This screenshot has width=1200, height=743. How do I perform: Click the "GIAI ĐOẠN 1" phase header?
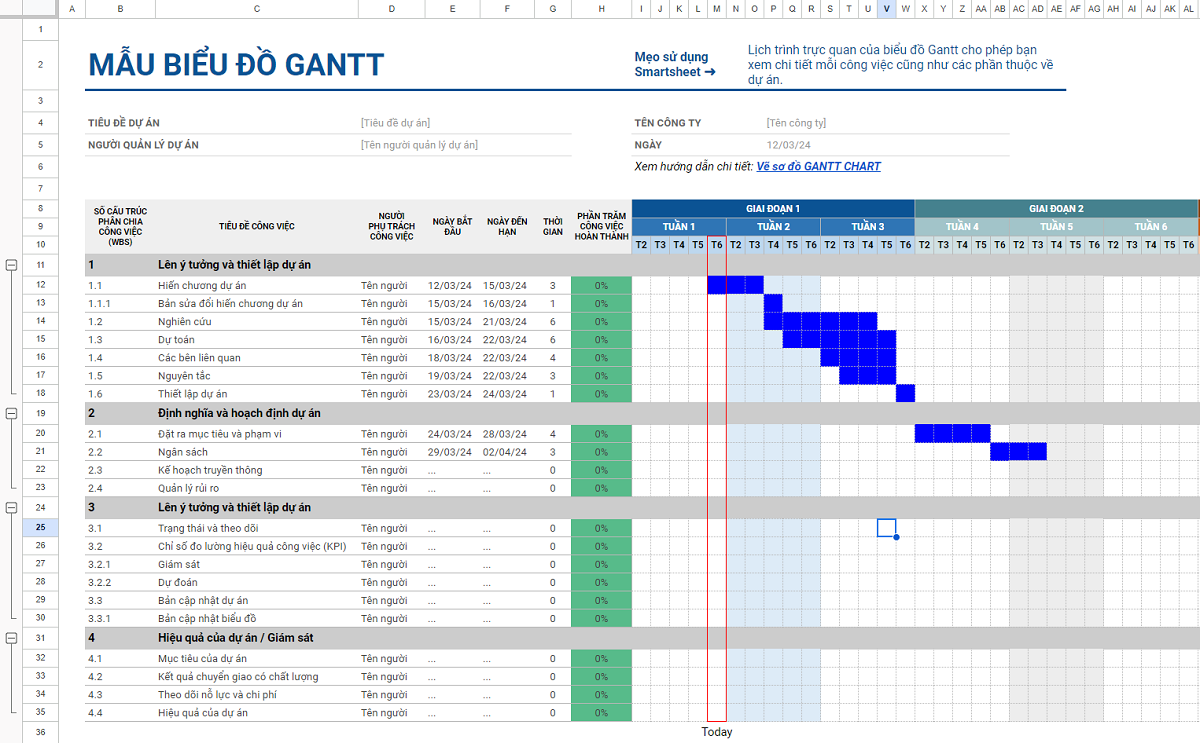pos(773,208)
